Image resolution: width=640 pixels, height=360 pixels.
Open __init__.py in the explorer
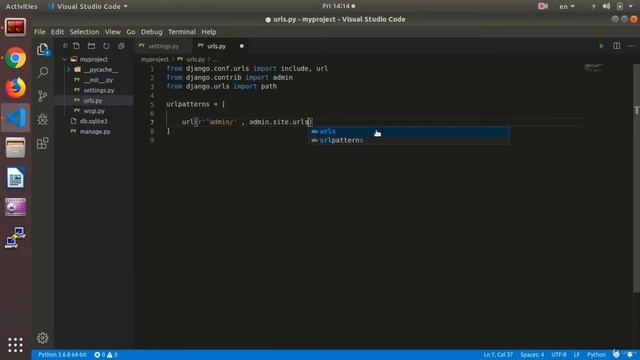pos(98,80)
